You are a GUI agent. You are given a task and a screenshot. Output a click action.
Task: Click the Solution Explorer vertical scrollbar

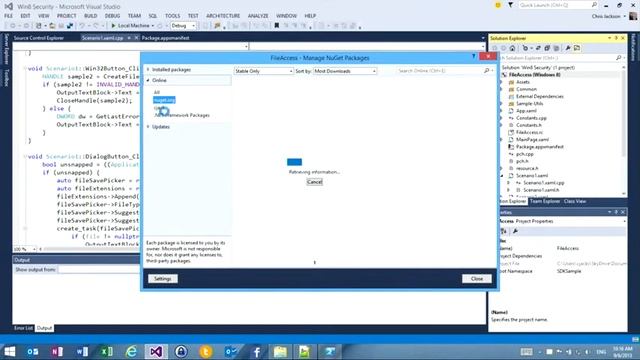(624, 130)
